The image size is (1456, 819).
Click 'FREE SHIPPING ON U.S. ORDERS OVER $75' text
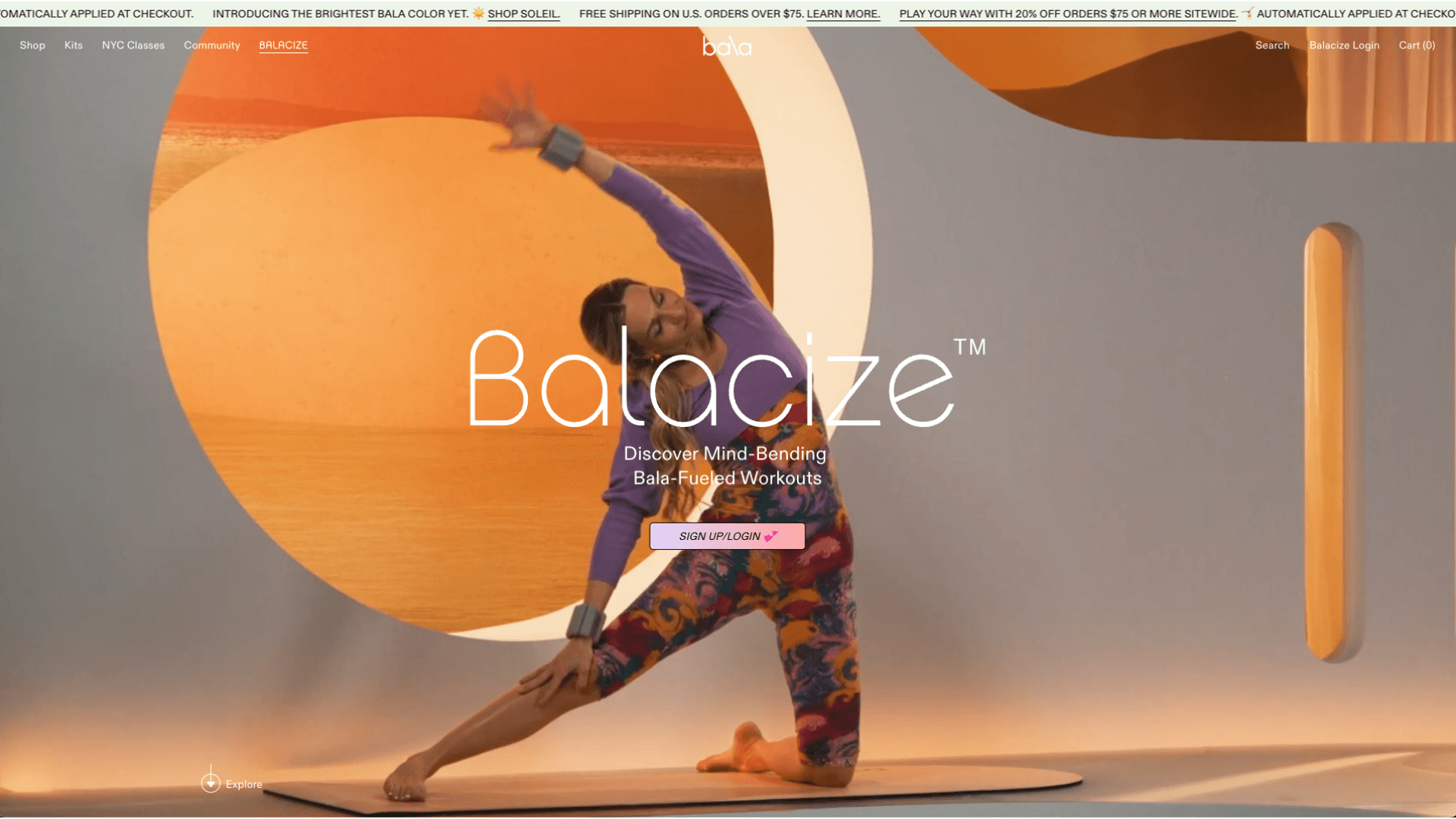click(x=692, y=14)
